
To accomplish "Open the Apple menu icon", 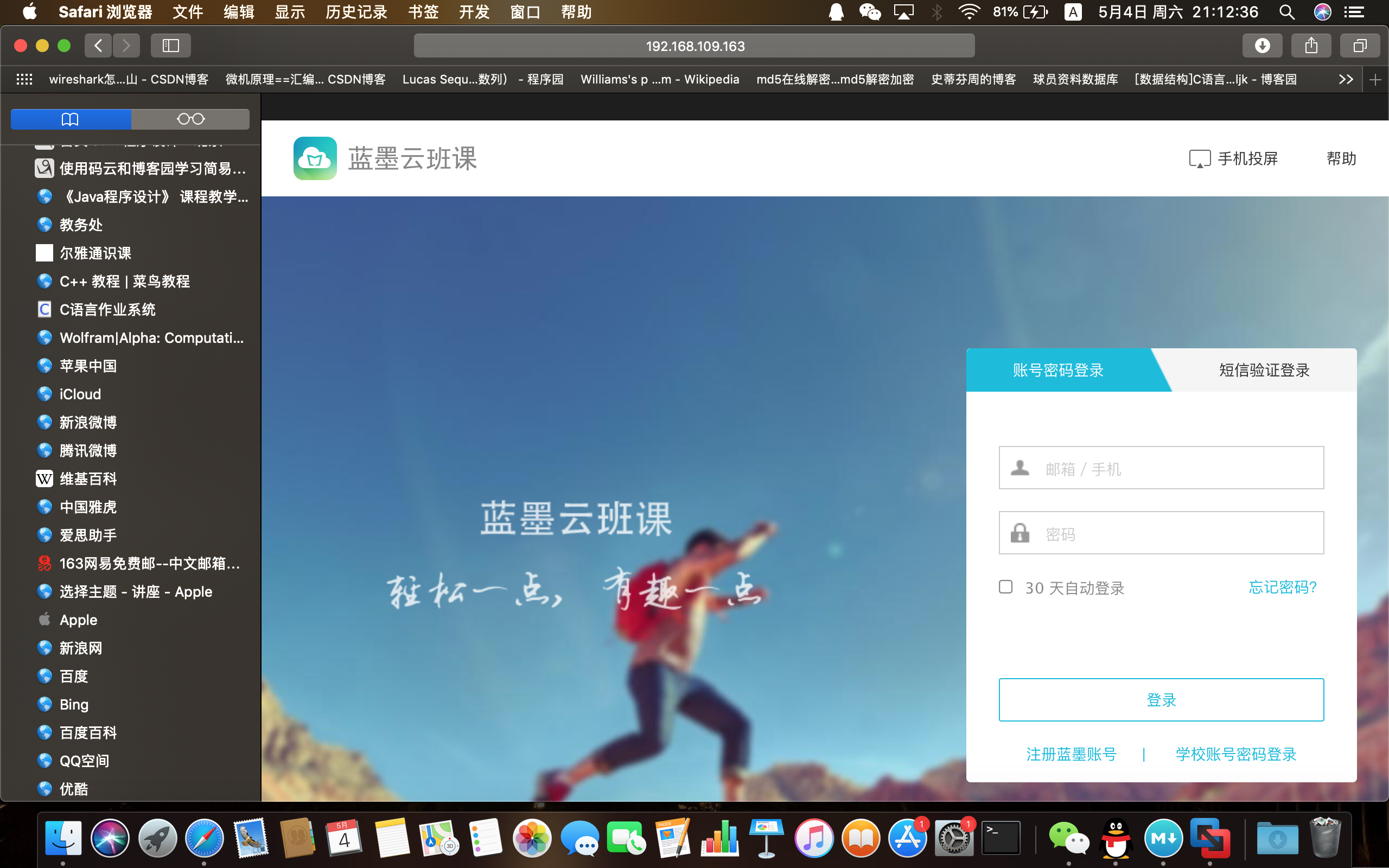I will (30, 12).
